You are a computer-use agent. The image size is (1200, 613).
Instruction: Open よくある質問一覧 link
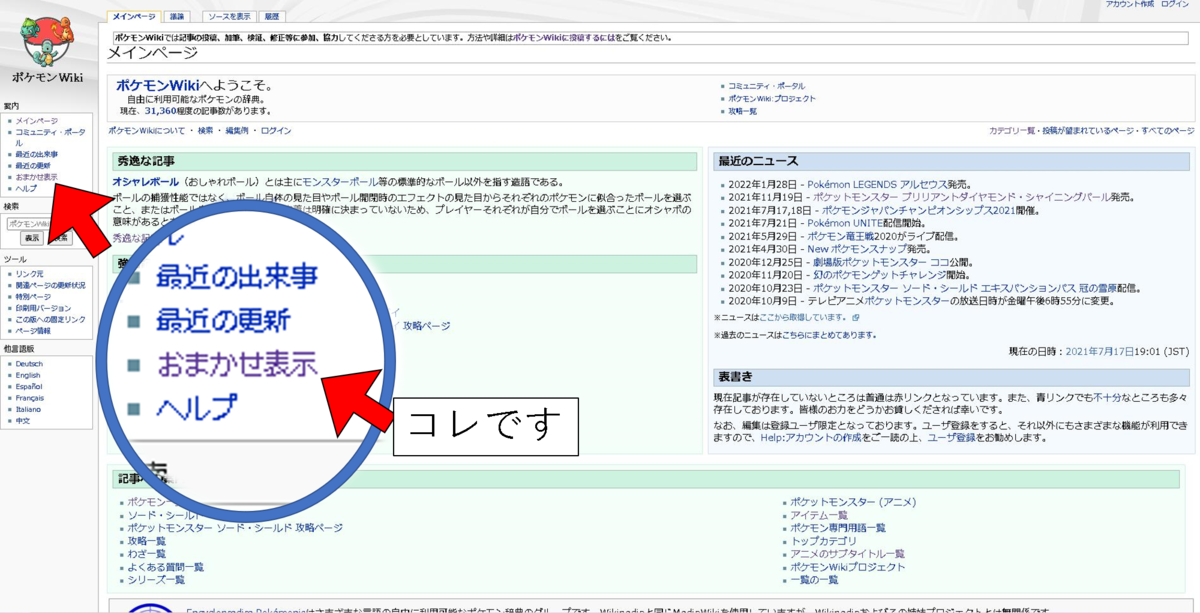point(166,567)
